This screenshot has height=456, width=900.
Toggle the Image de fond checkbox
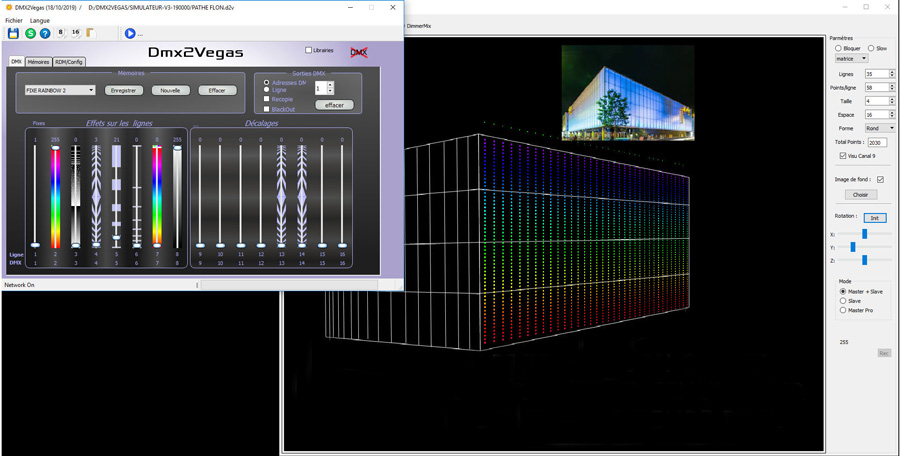(x=880, y=180)
